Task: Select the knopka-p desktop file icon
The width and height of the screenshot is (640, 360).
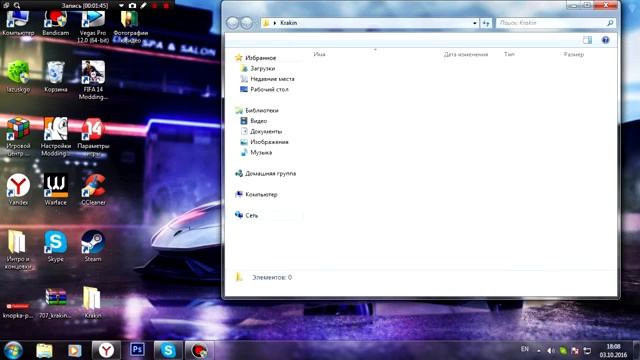Action: 18,310
